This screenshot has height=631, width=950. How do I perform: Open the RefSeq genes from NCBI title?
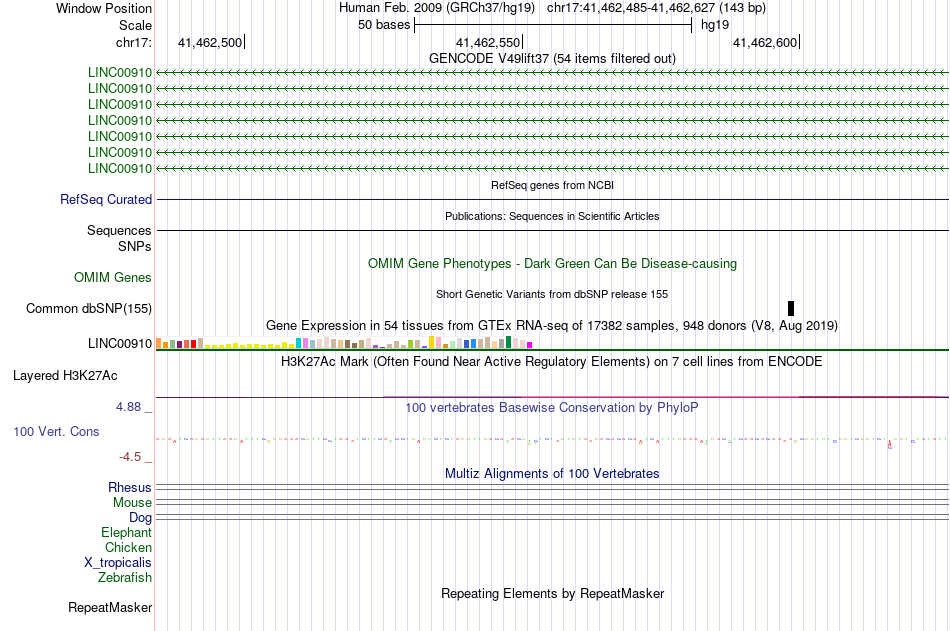[552, 185]
